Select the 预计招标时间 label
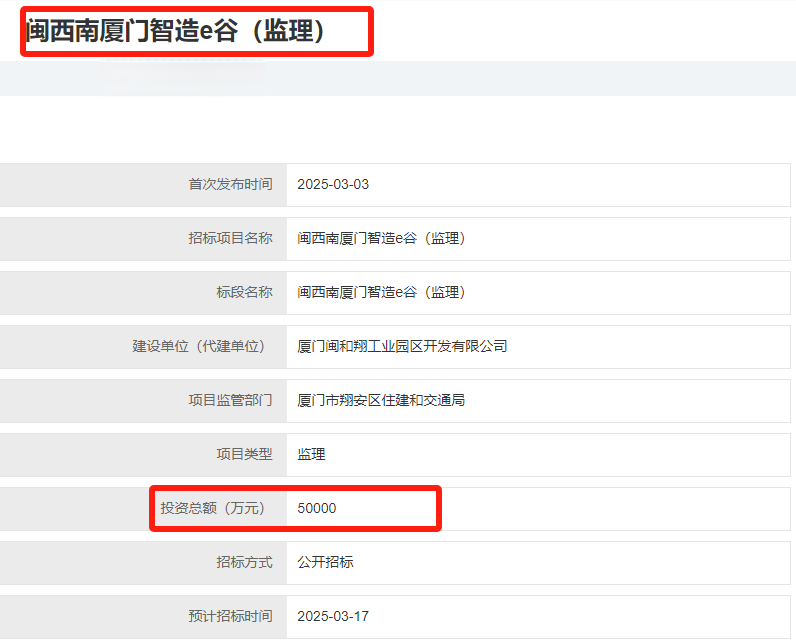 point(230,616)
